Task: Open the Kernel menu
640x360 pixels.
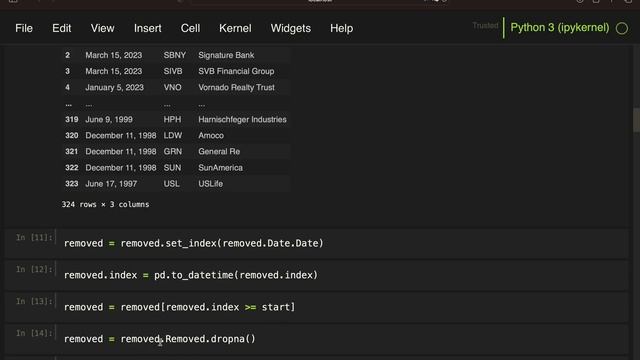Action: [235, 28]
